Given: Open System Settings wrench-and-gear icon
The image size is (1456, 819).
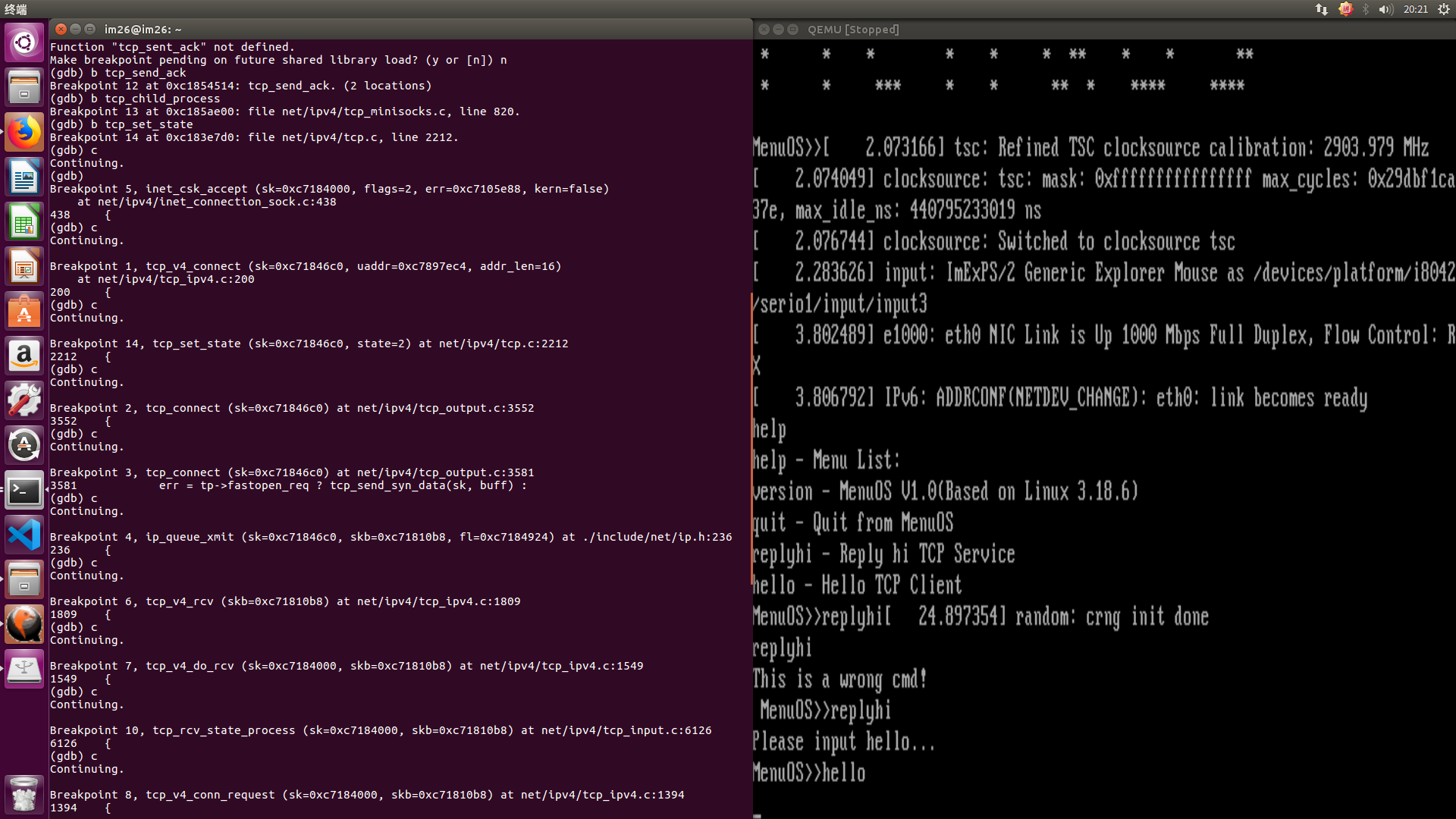Looking at the screenshot, I should pos(24,400).
